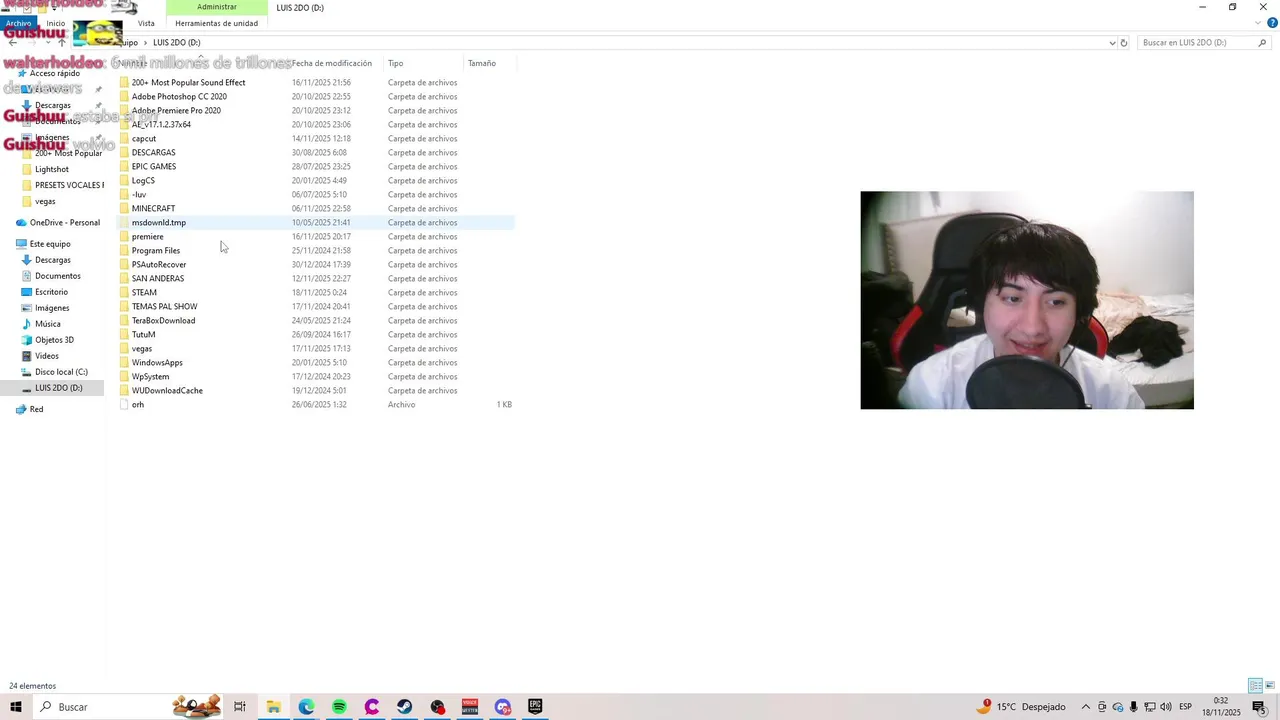Select the PSAutoRecover folder

pyautogui.click(x=159, y=265)
